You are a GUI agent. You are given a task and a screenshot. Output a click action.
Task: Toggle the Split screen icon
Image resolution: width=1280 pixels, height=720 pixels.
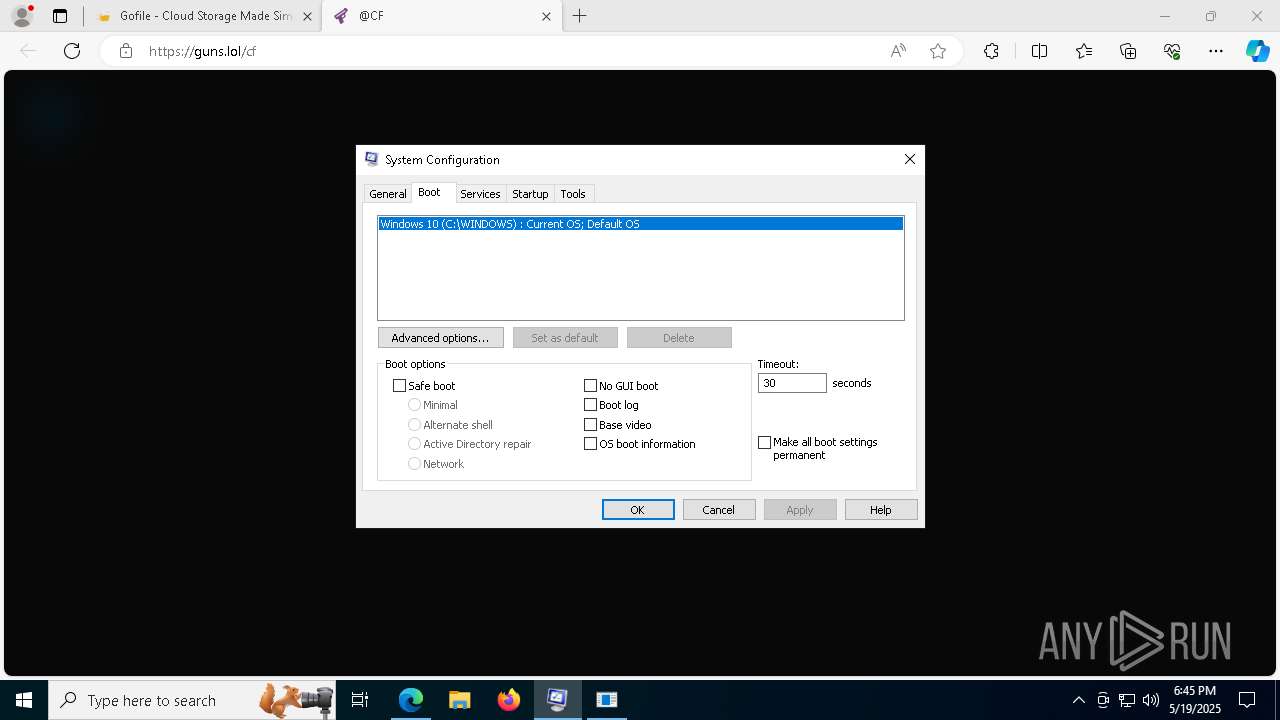[1039, 51]
